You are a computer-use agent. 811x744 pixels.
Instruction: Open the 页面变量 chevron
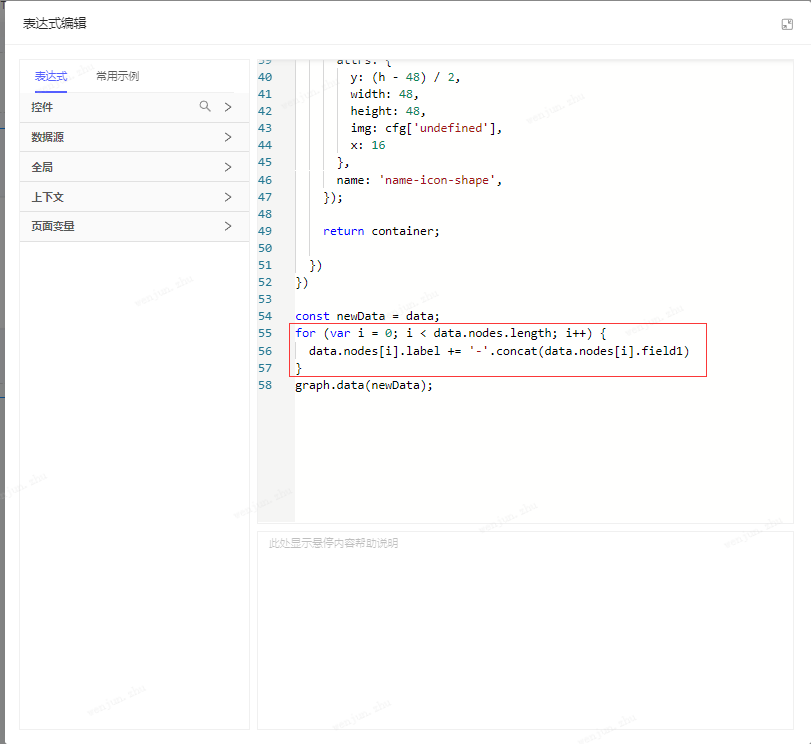tap(228, 226)
